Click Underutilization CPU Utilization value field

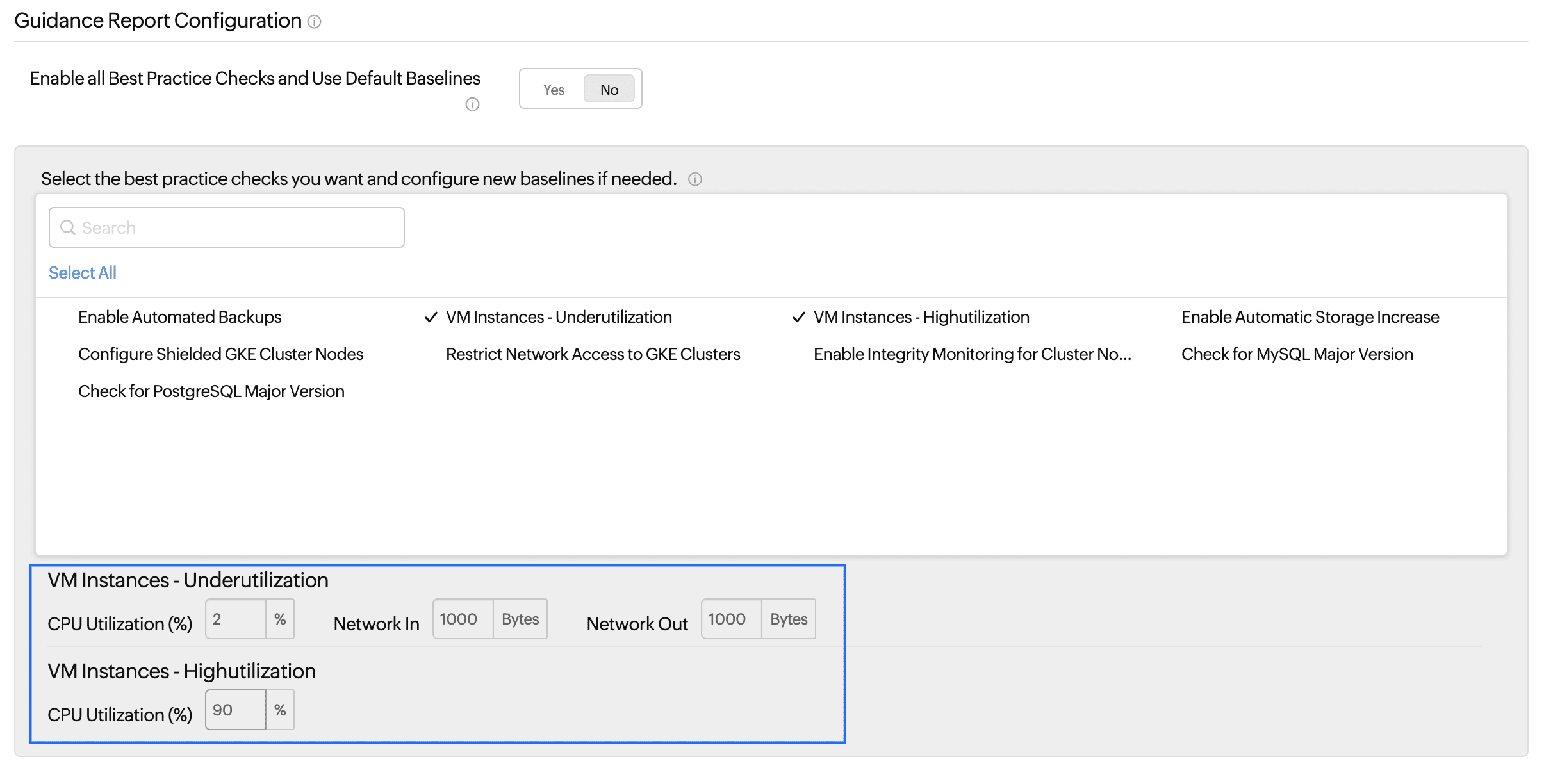[236, 619]
